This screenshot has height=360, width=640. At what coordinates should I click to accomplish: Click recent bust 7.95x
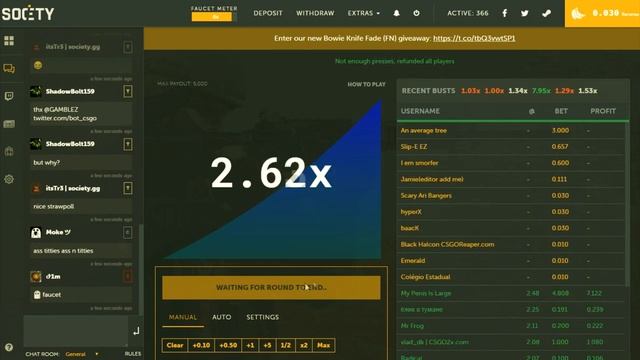pos(541,91)
